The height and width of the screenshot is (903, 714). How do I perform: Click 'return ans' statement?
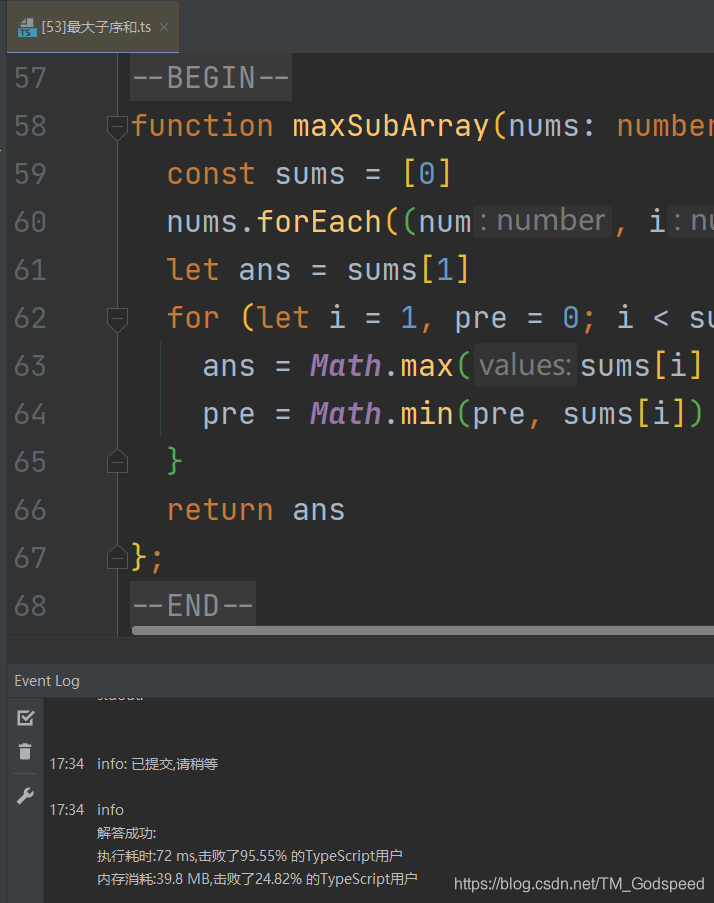tap(256, 510)
